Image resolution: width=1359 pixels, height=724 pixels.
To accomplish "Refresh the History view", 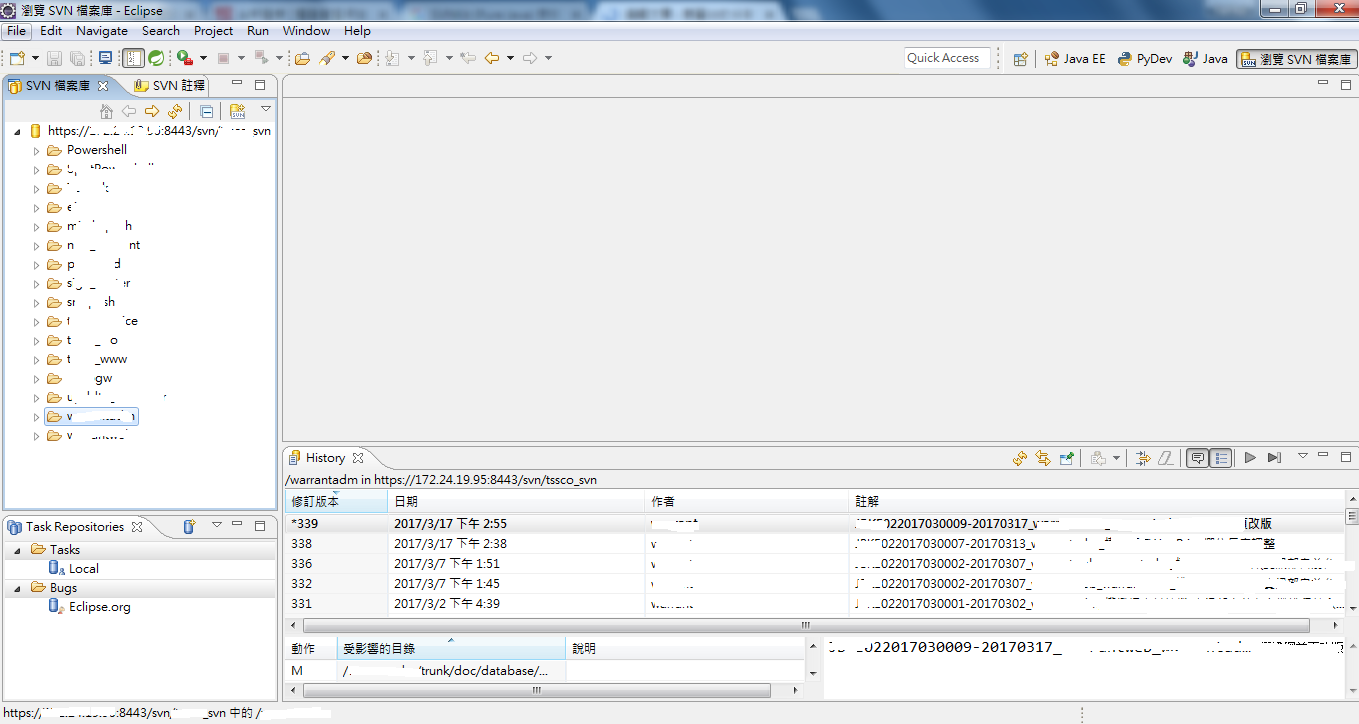I will (x=1019, y=458).
